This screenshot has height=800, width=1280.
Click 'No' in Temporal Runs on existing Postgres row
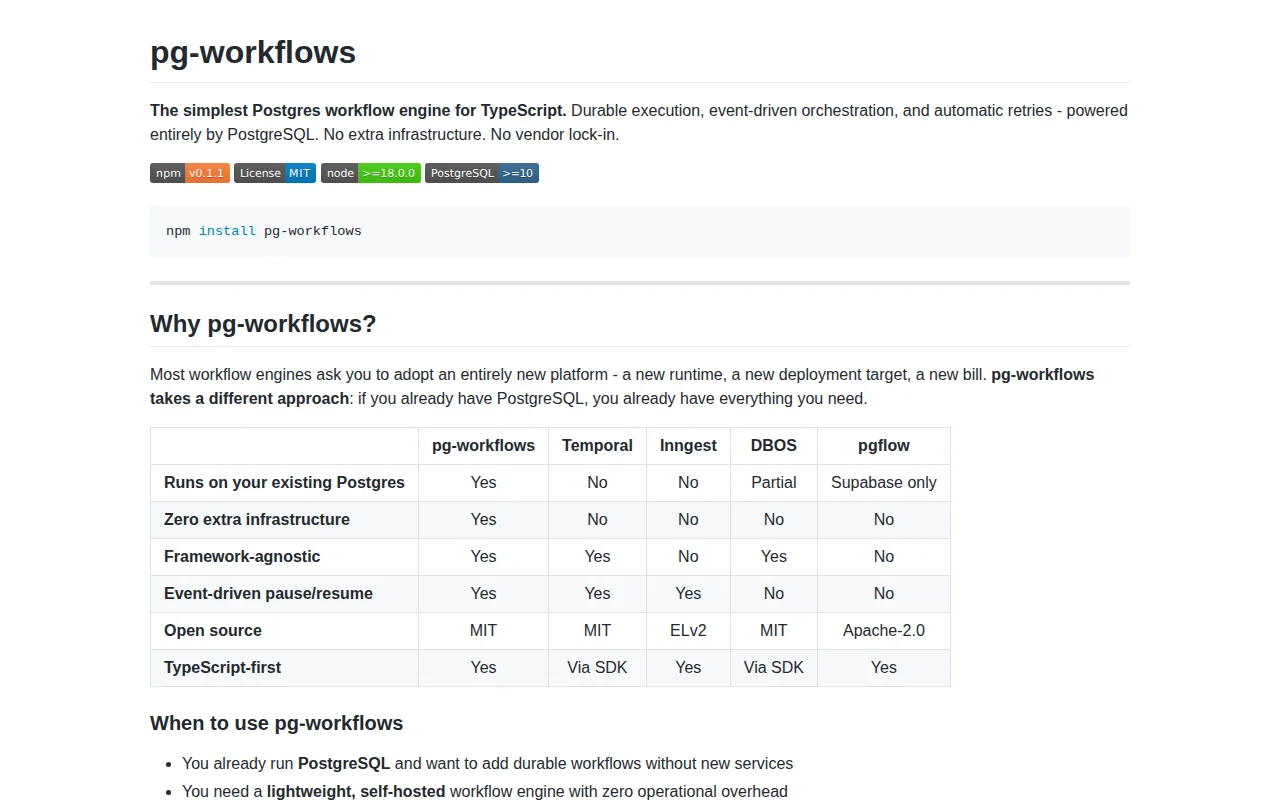[x=597, y=483]
